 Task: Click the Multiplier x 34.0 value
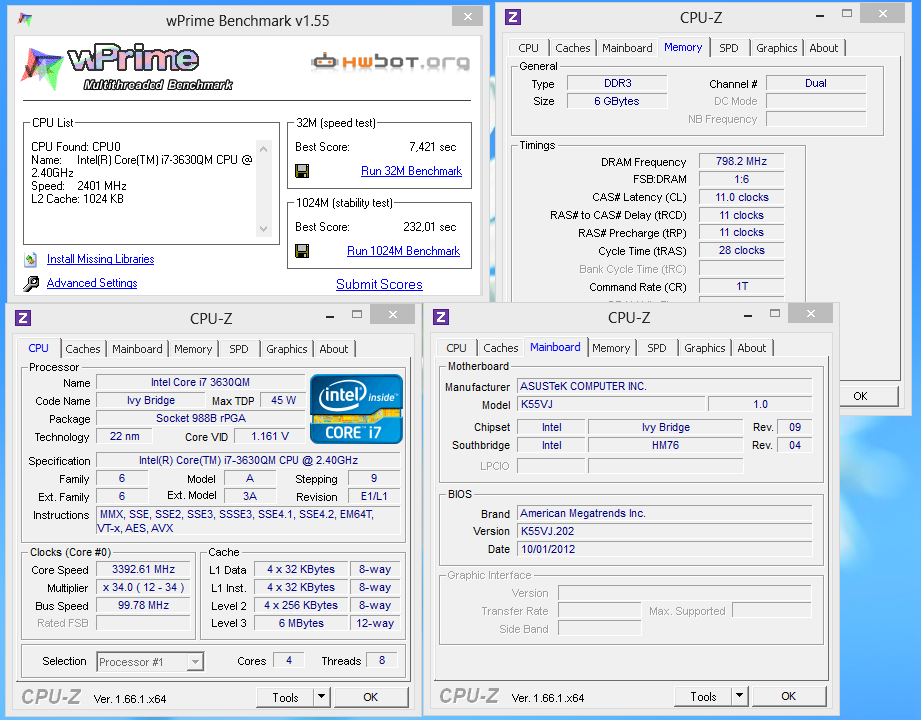143,587
